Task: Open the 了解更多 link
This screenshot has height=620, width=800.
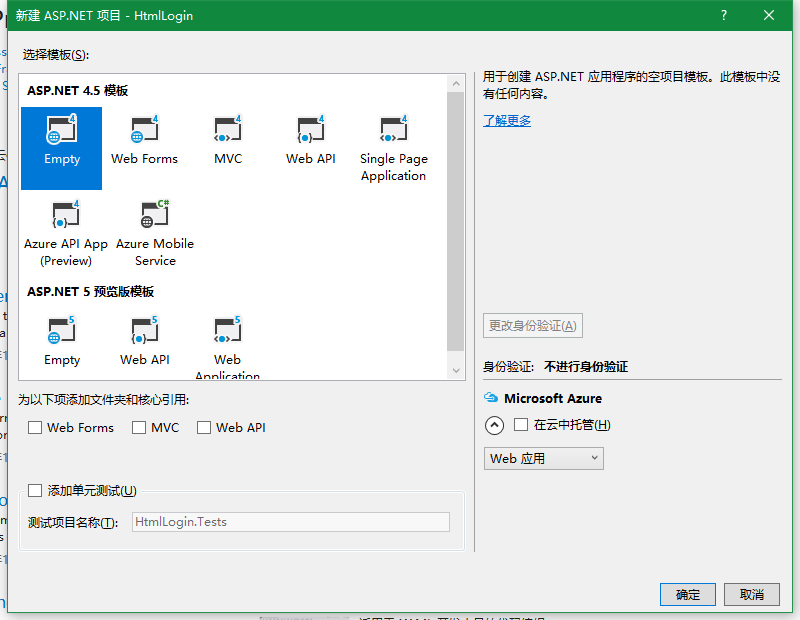Action: (x=507, y=121)
